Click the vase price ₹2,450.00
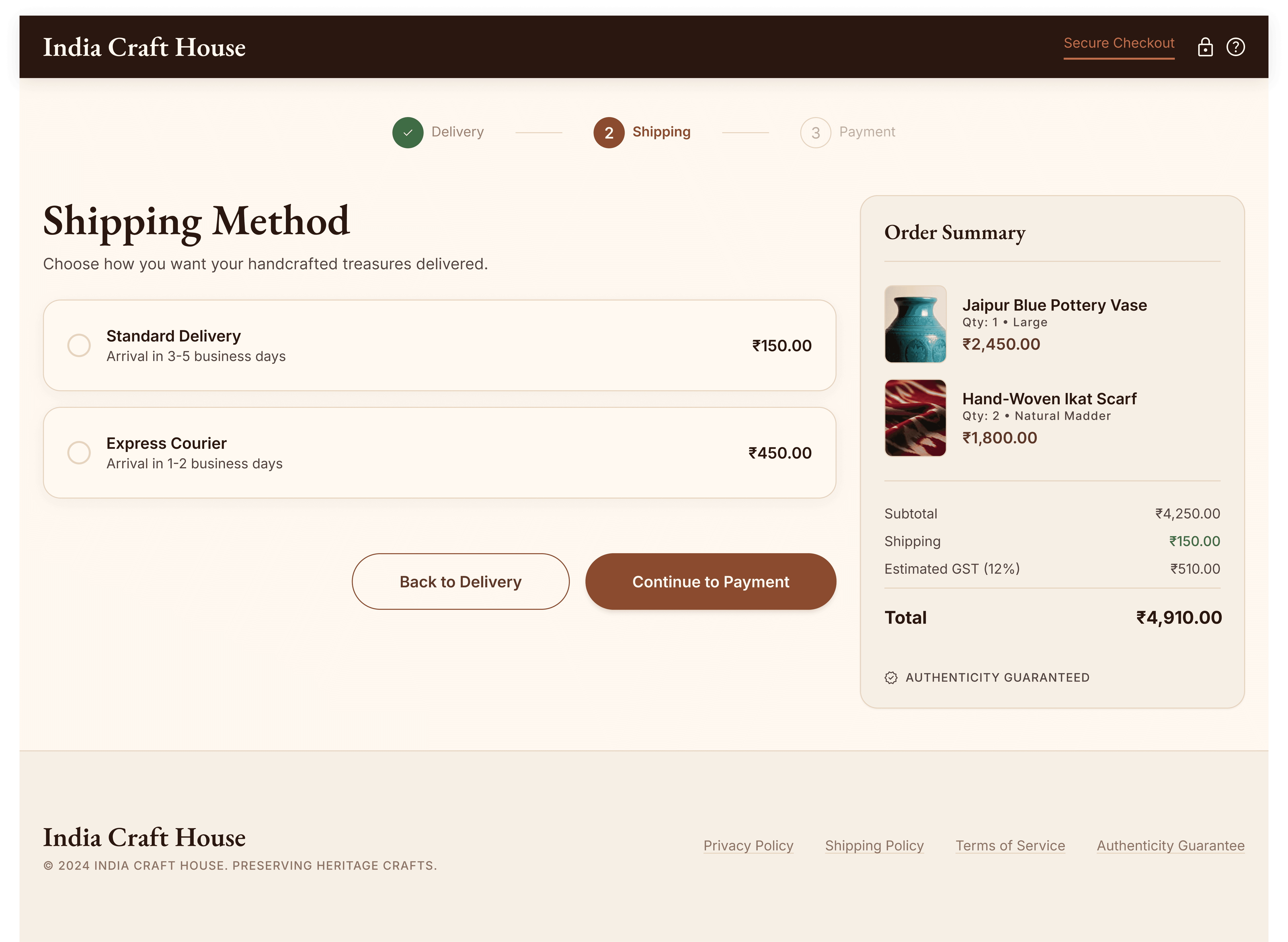1288x942 pixels. coord(1001,344)
